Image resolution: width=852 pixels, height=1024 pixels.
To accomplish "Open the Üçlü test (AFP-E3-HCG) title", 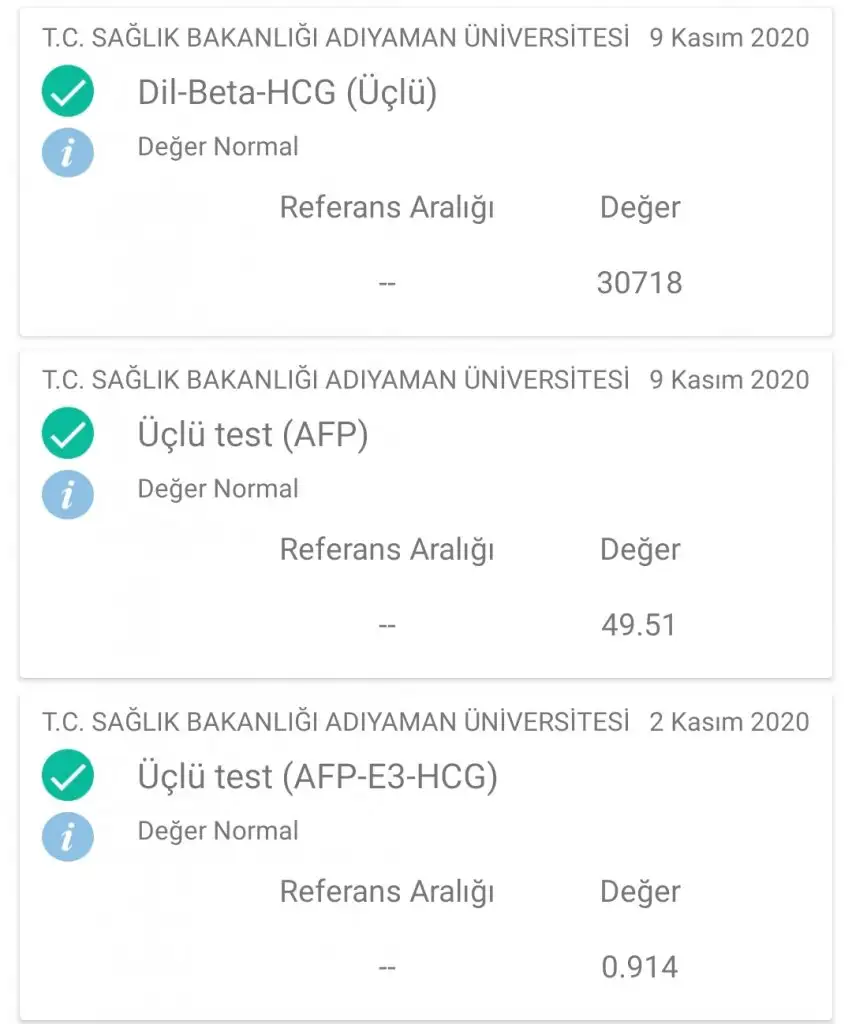I will point(317,777).
